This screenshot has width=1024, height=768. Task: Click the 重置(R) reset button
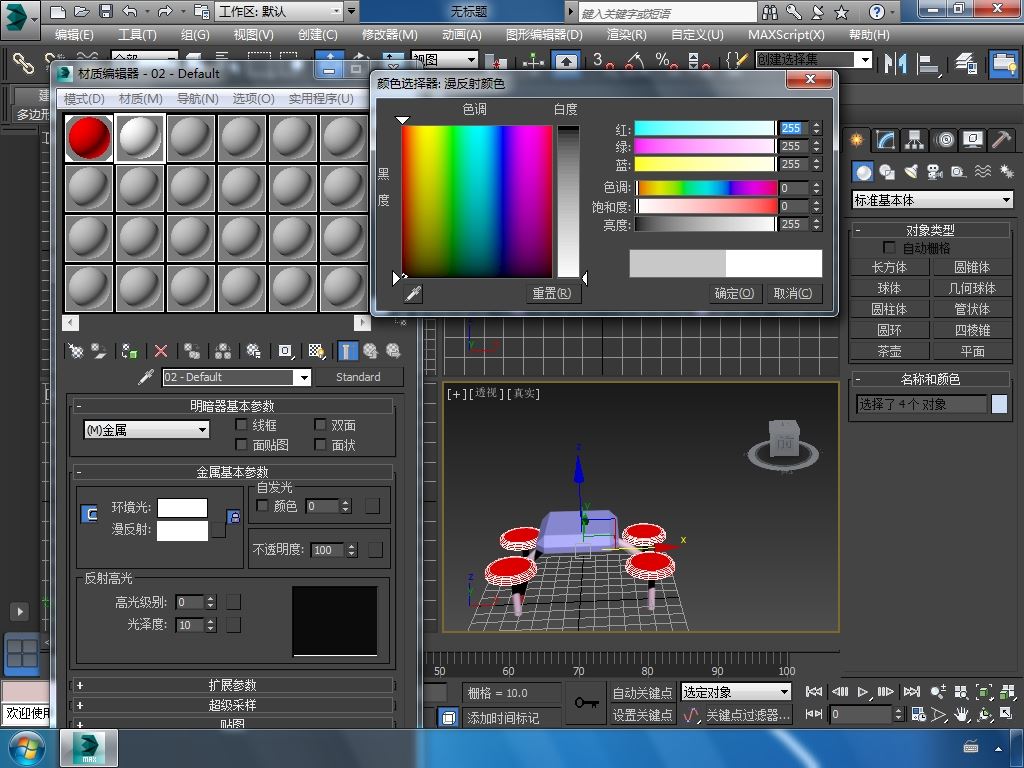(552, 294)
